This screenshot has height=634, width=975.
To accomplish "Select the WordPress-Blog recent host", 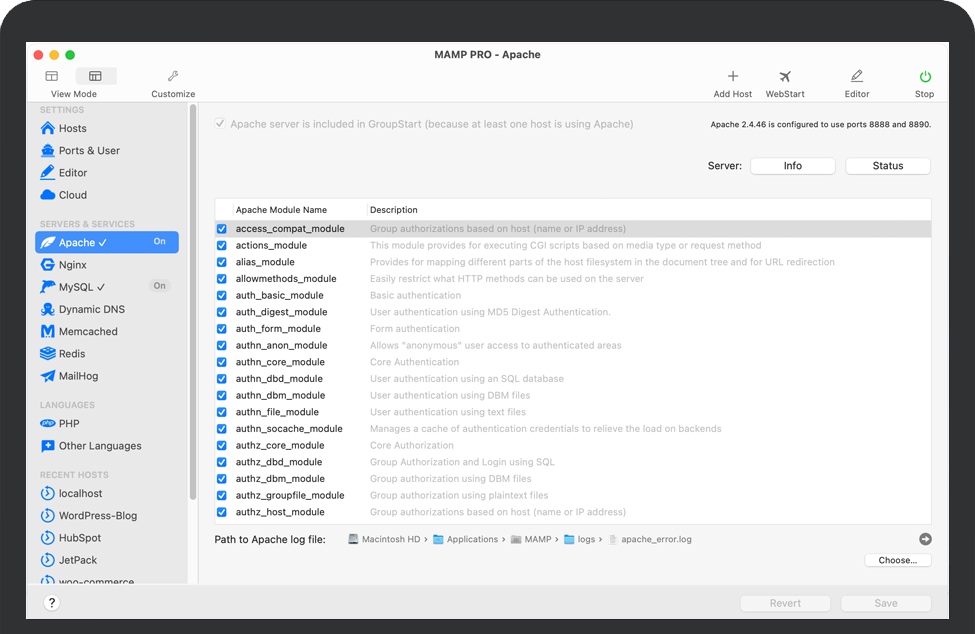I will click(x=97, y=516).
